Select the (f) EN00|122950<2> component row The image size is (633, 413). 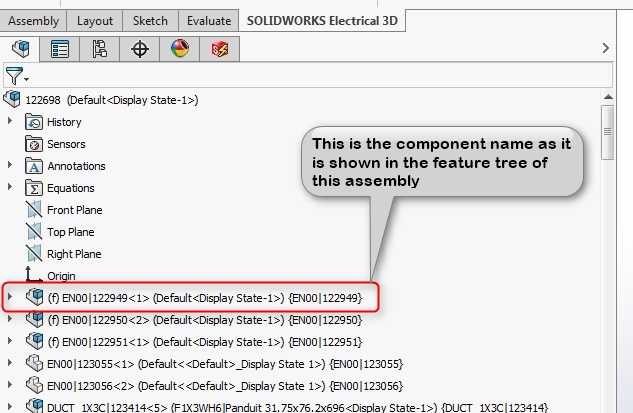205,320
